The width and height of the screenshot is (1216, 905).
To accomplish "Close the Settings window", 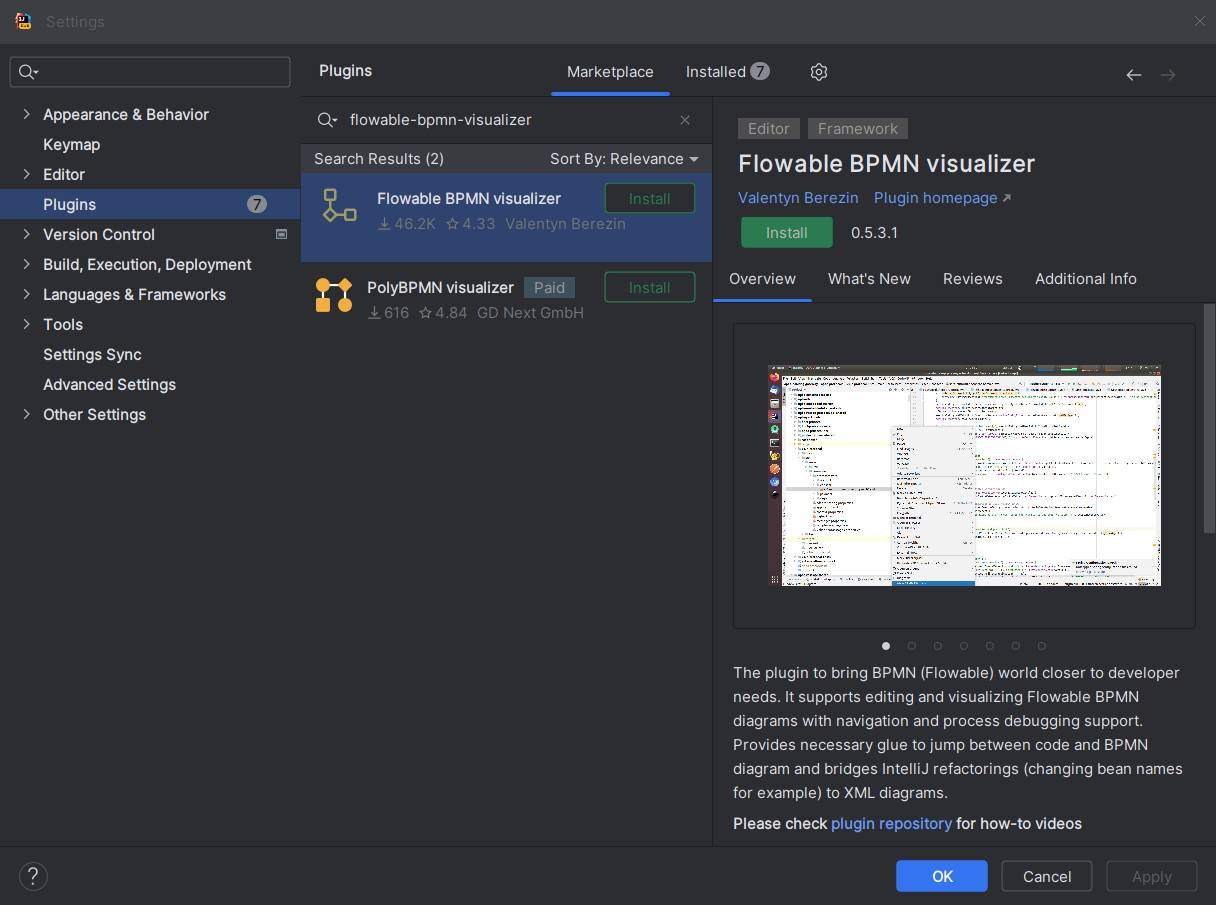I will point(1199,21).
